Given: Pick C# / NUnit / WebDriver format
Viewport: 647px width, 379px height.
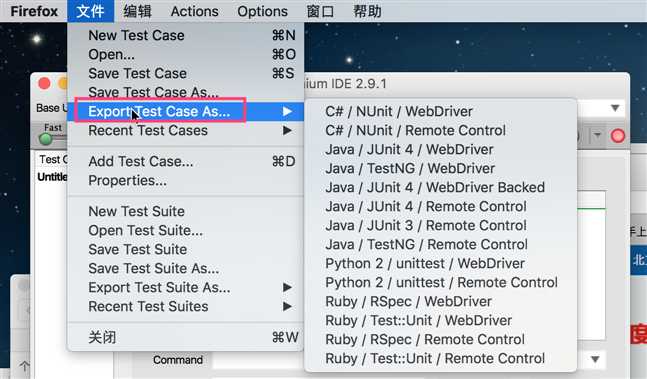Looking at the screenshot, I should 399,111.
